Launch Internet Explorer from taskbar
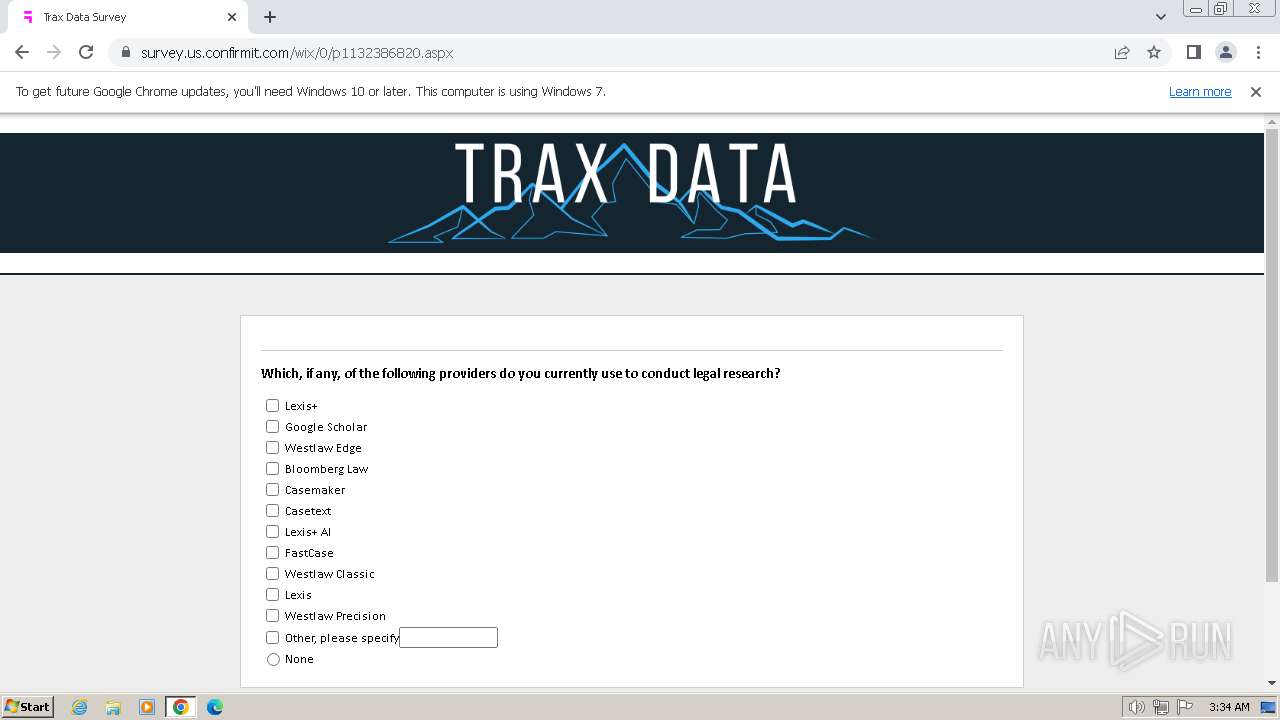 pos(79,707)
